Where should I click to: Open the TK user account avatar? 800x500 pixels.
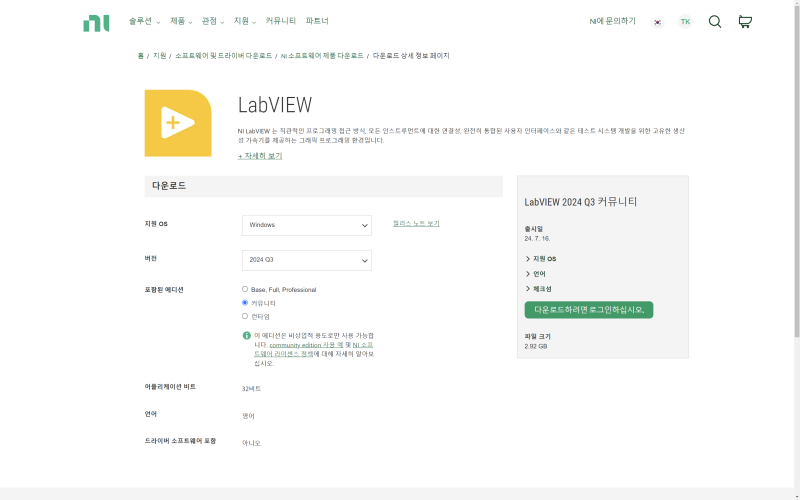685,21
